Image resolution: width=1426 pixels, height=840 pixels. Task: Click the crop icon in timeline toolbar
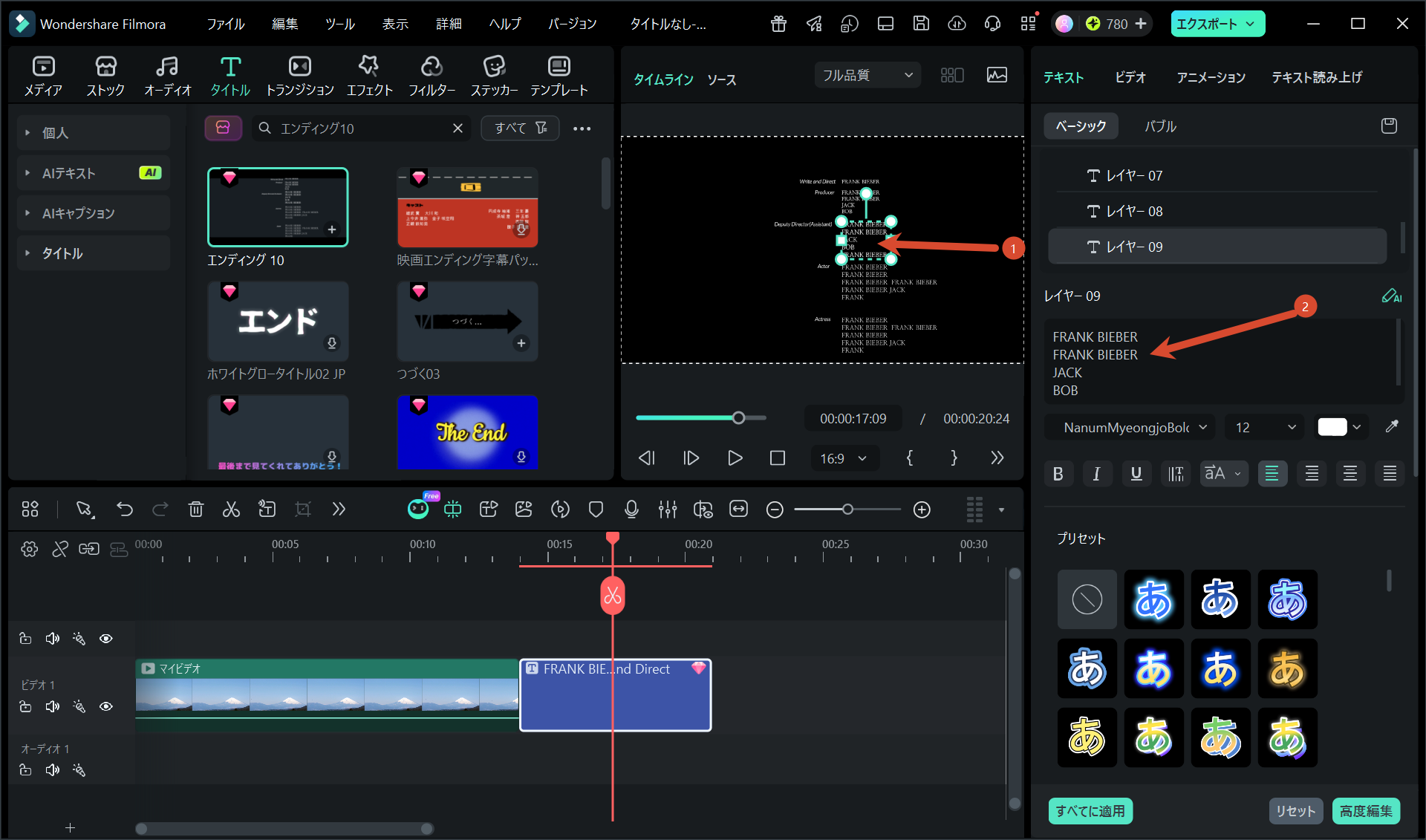point(302,509)
